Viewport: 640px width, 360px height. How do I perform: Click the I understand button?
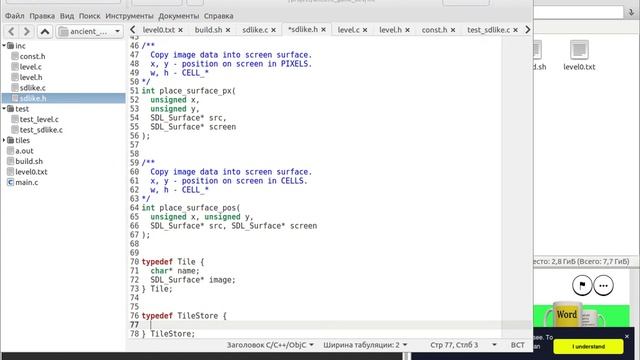coord(588,347)
